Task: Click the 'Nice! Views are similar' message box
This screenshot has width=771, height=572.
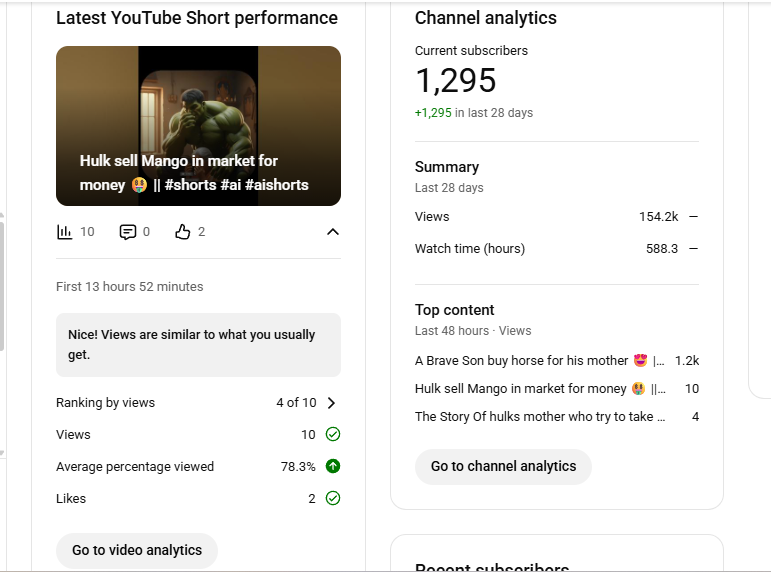Action: [x=198, y=345]
